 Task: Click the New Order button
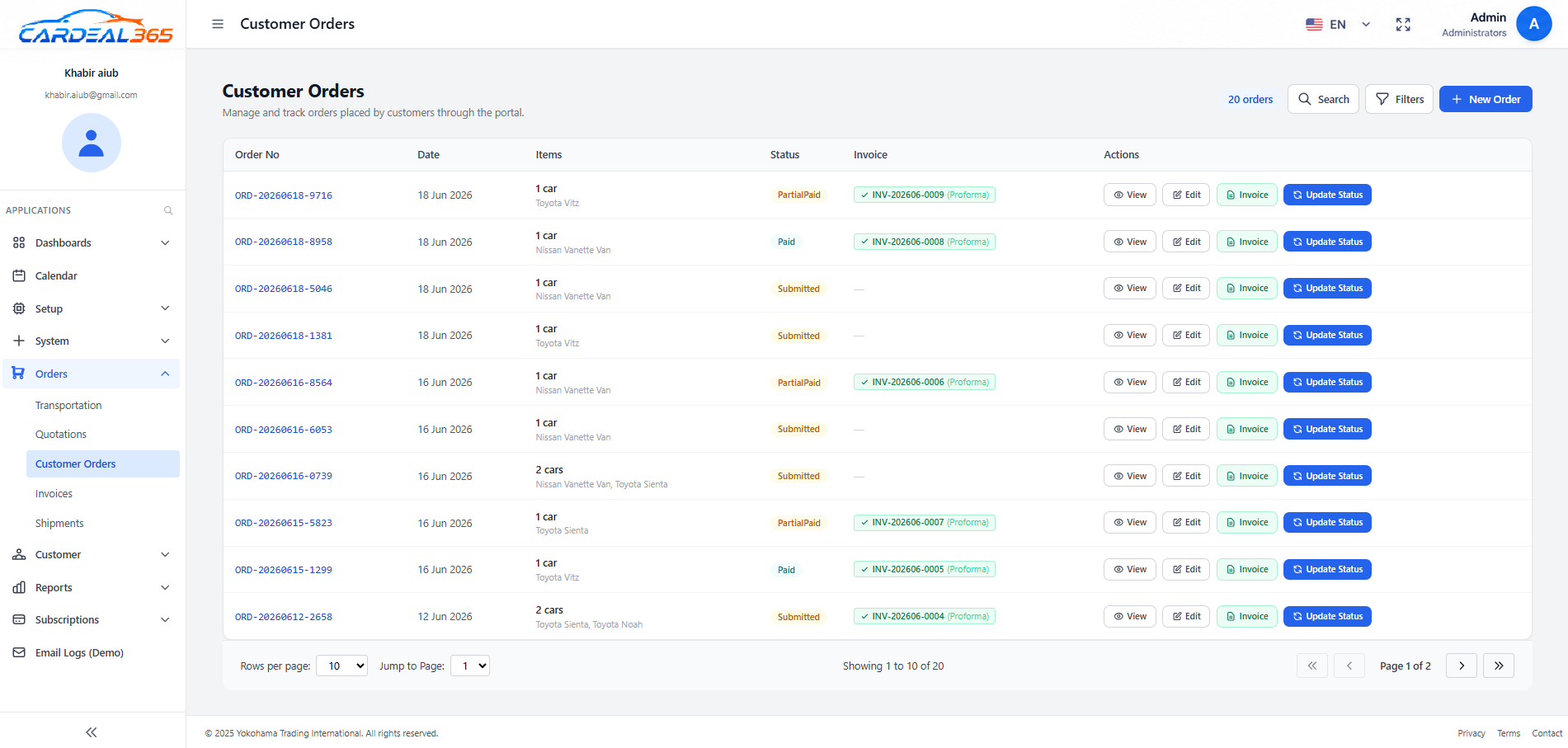1486,99
